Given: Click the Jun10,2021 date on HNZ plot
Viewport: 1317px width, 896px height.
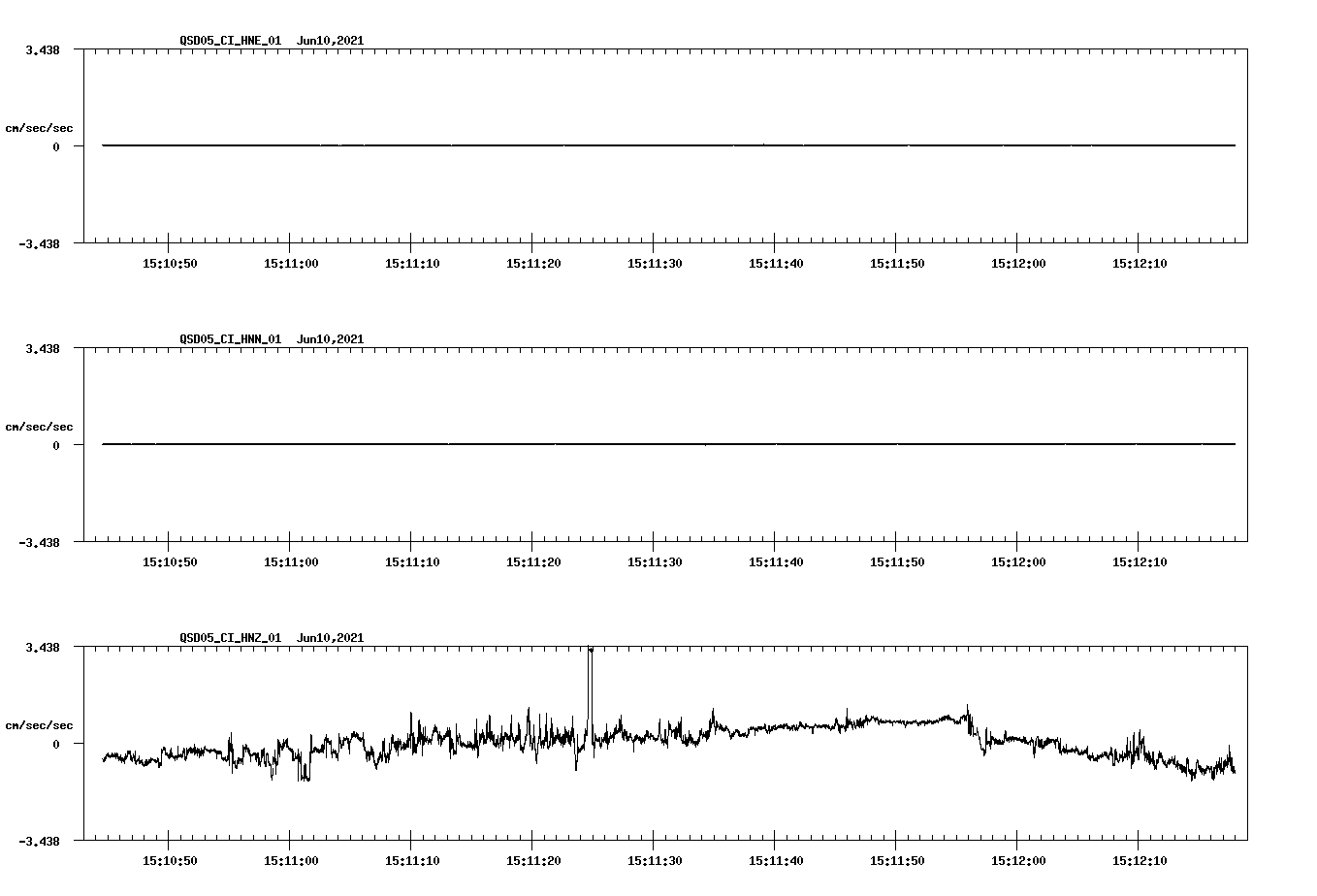Looking at the screenshot, I should tap(331, 638).
